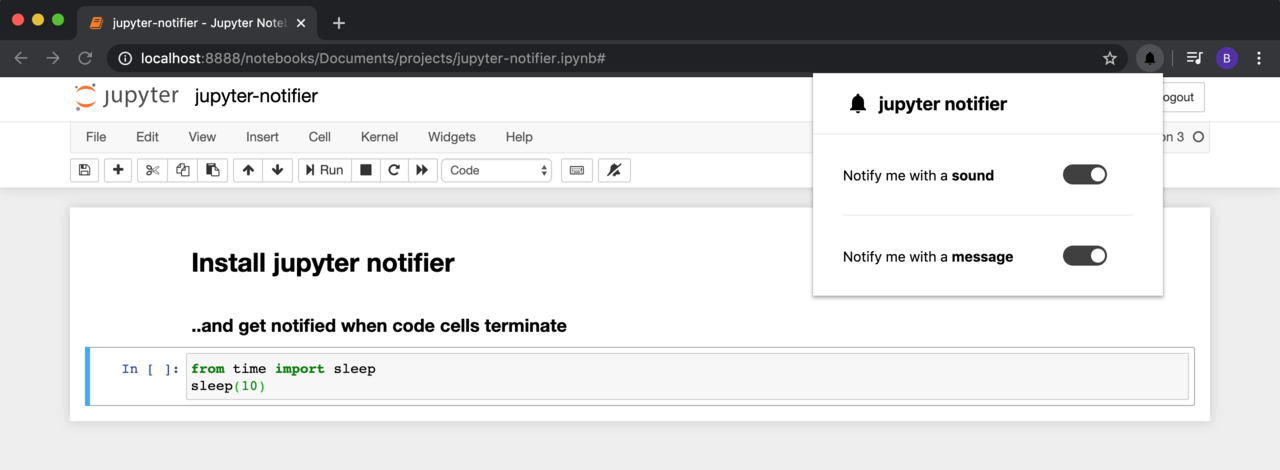
Task: Click the kernel status circle indicator
Action: (1198, 137)
